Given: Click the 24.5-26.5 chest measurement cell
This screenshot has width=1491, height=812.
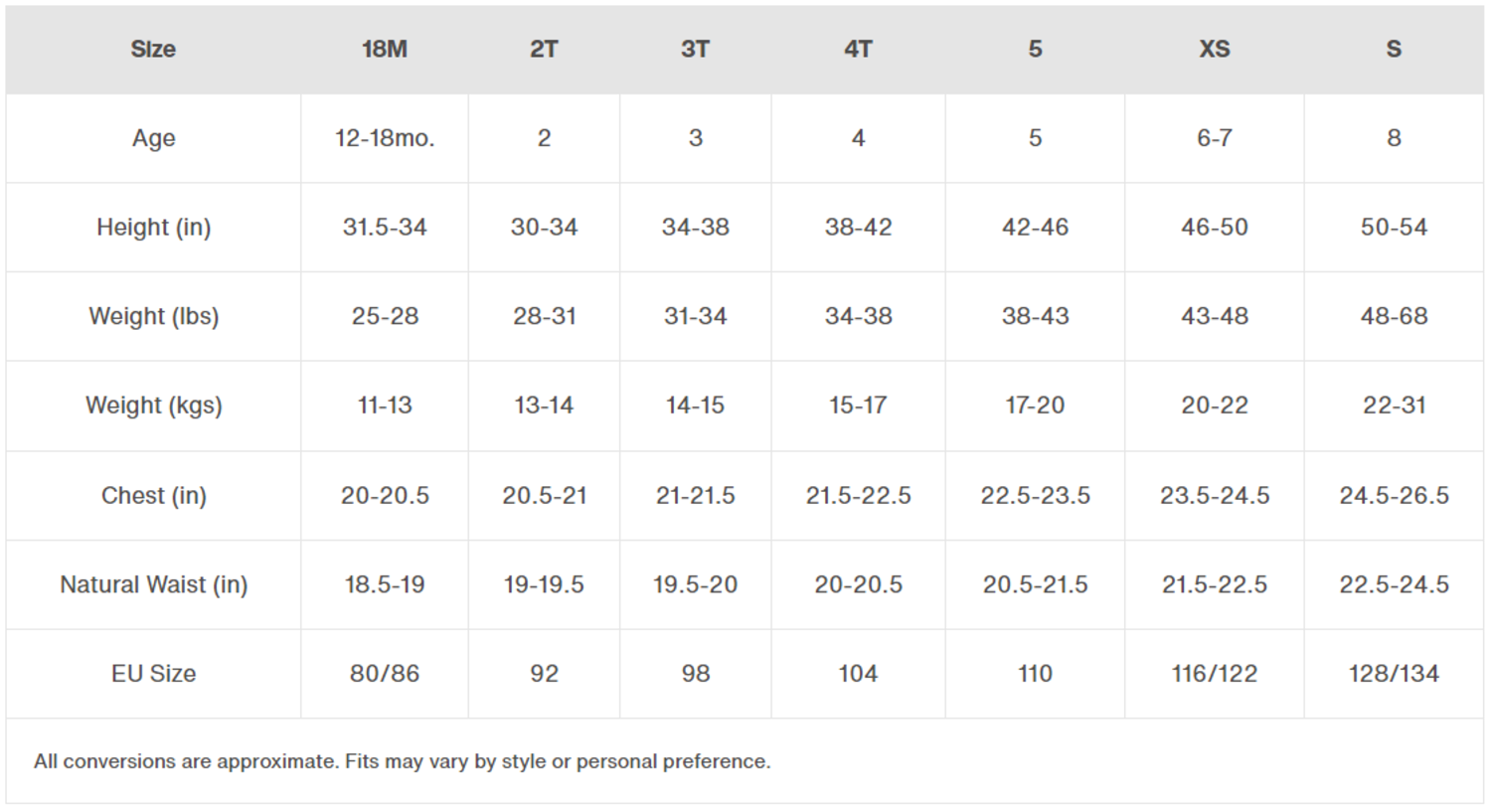Looking at the screenshot, I should (1394, 495).
